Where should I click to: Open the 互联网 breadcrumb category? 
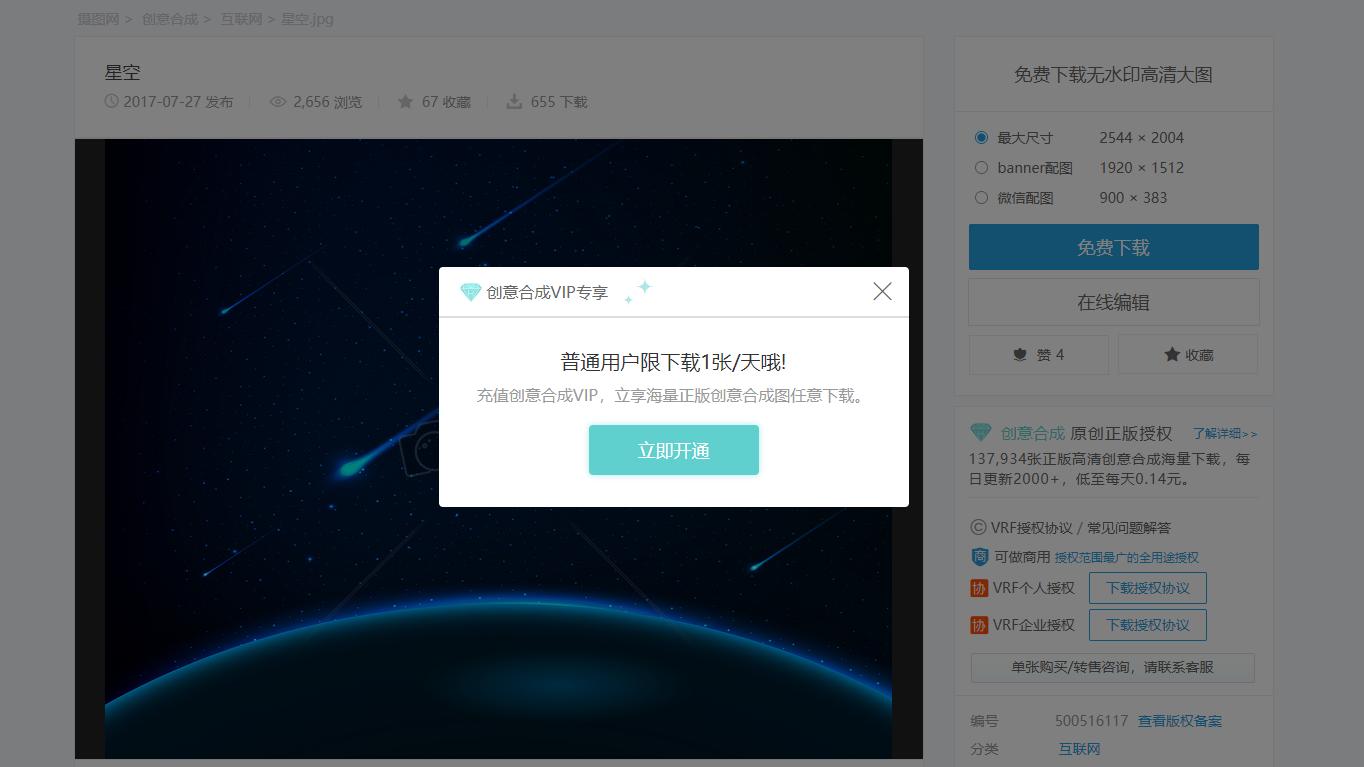[241, 18]
